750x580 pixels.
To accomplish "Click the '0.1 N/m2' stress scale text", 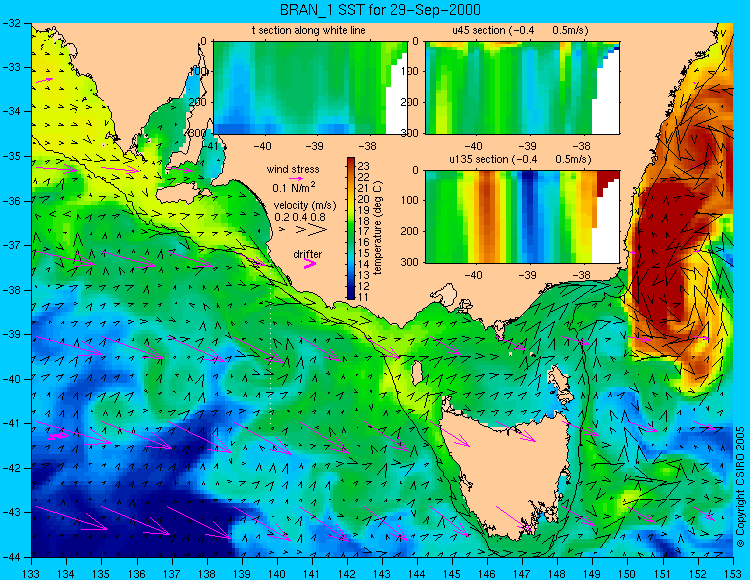I will 294,187.
